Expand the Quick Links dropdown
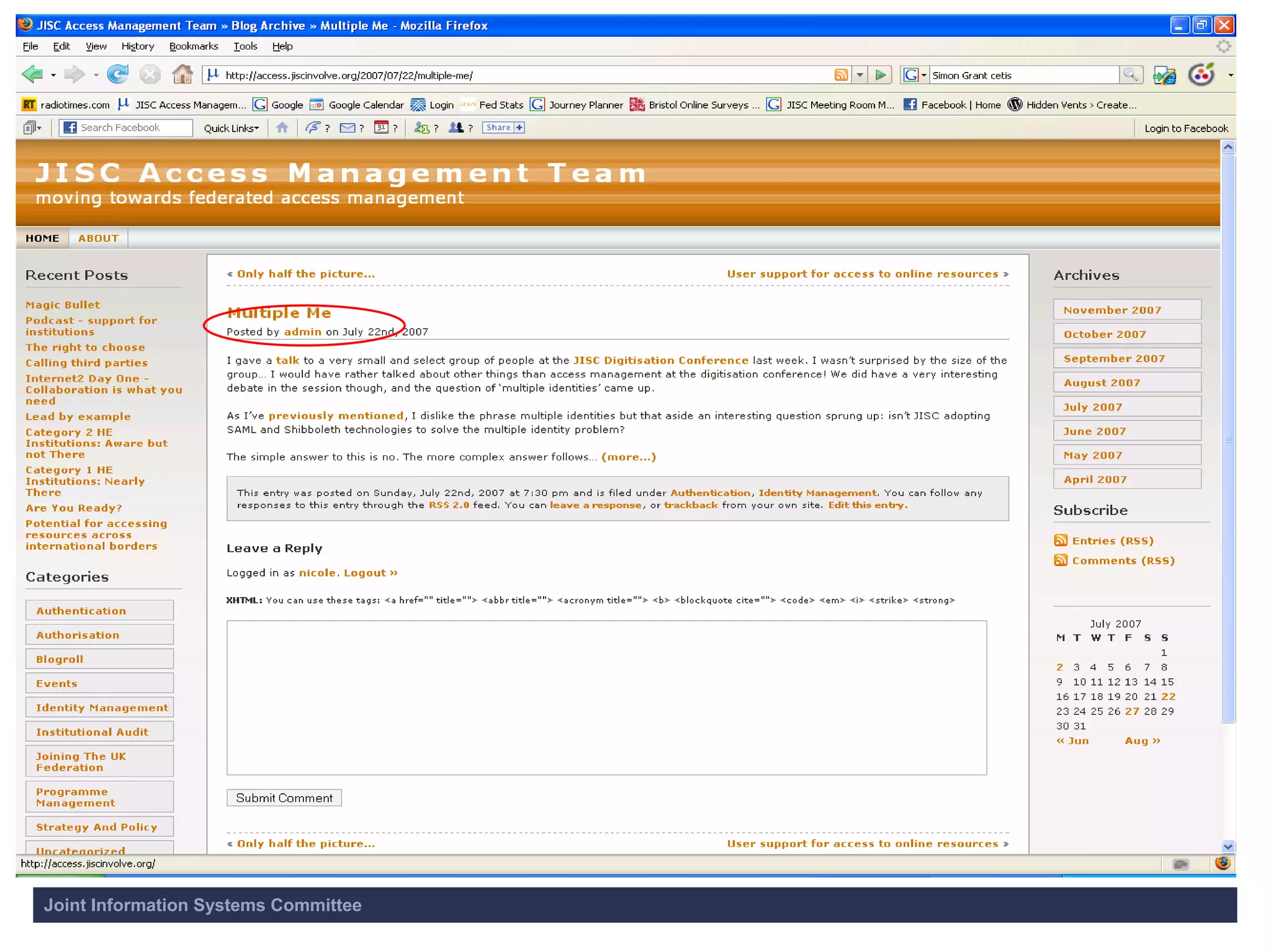 [231, 128]
